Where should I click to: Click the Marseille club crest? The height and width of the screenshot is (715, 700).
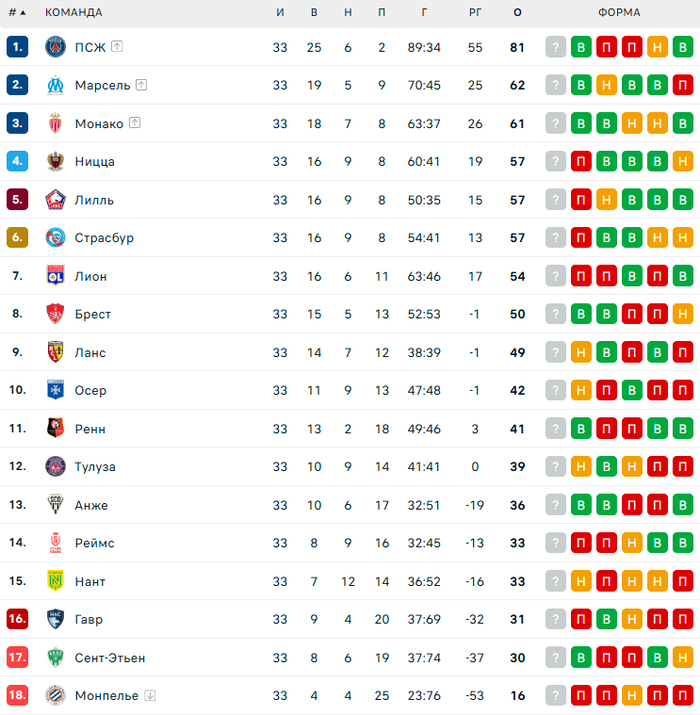point(55,85)
